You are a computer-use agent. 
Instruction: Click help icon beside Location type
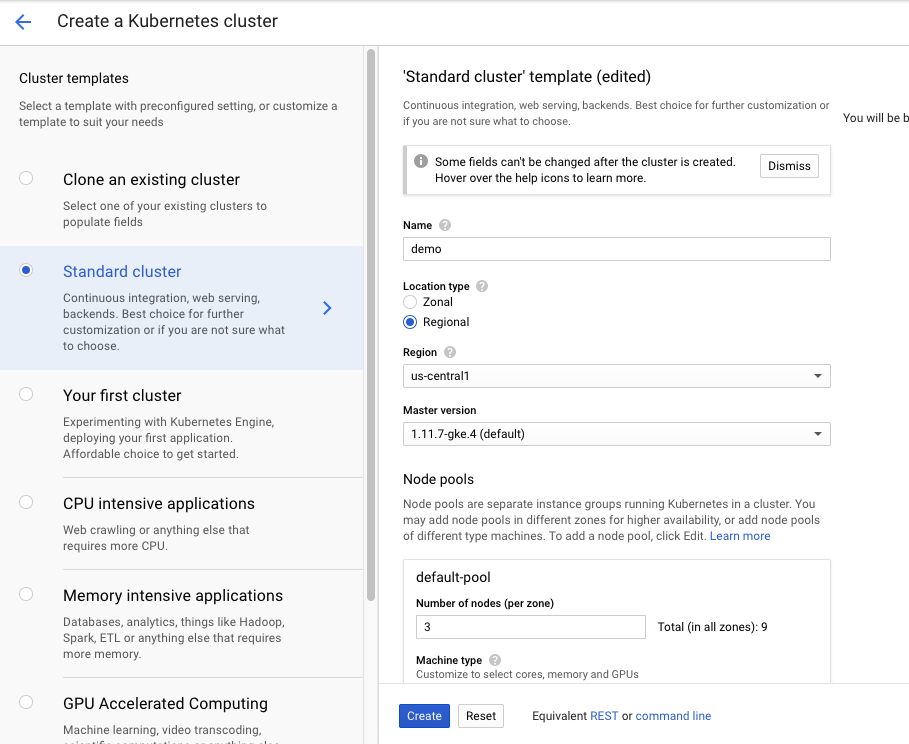482,286
